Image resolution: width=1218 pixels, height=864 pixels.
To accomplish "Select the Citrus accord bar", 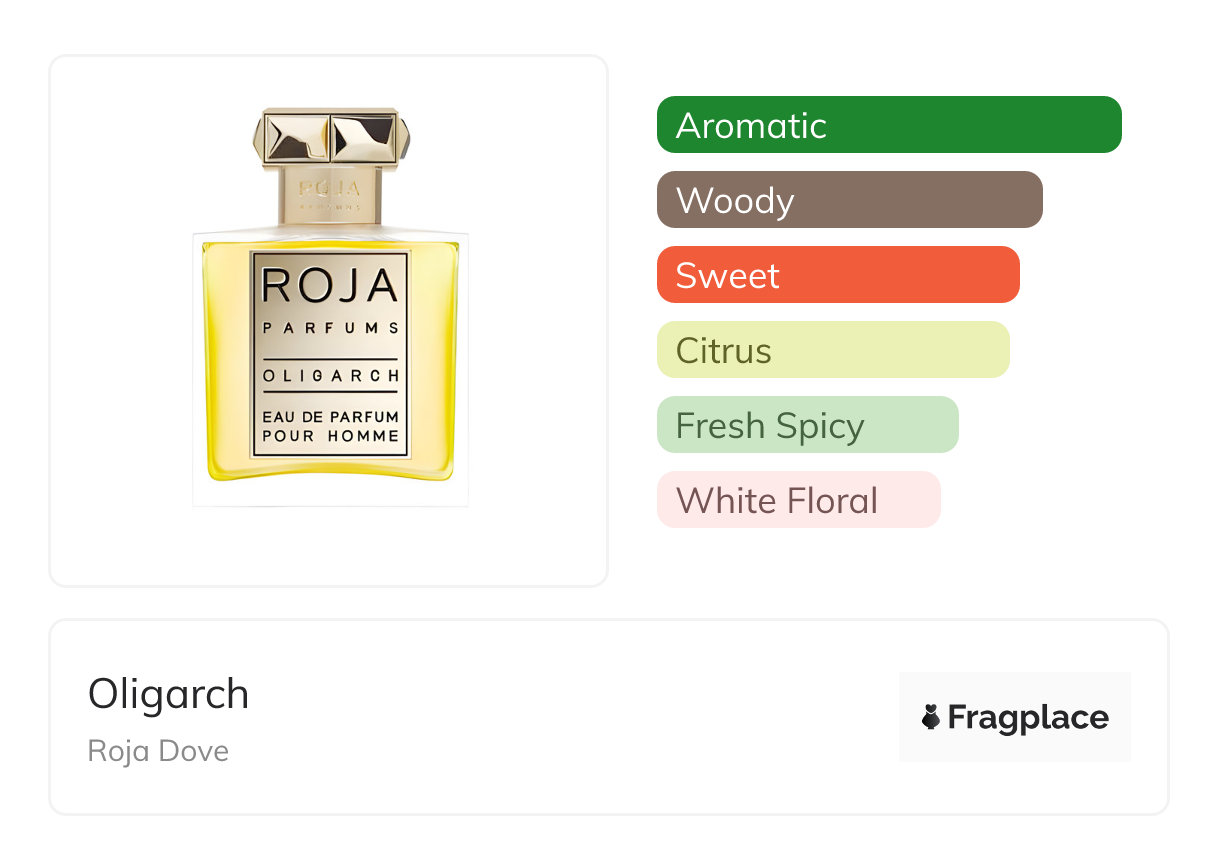I will click(833, 350).
